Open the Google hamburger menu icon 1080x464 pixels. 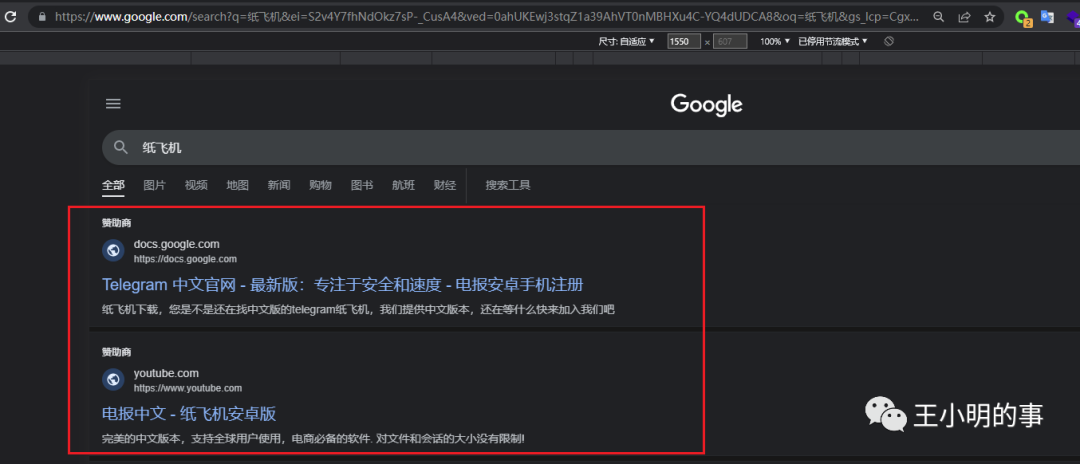pos(113,104)
